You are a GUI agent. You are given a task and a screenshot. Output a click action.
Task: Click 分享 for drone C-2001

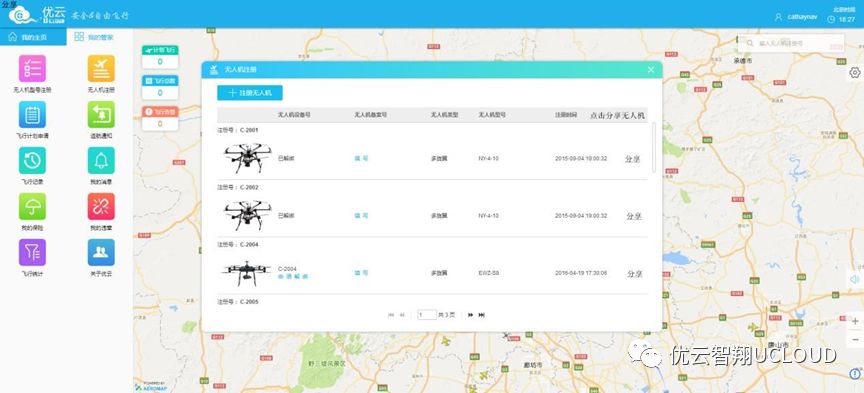point(633,159)
